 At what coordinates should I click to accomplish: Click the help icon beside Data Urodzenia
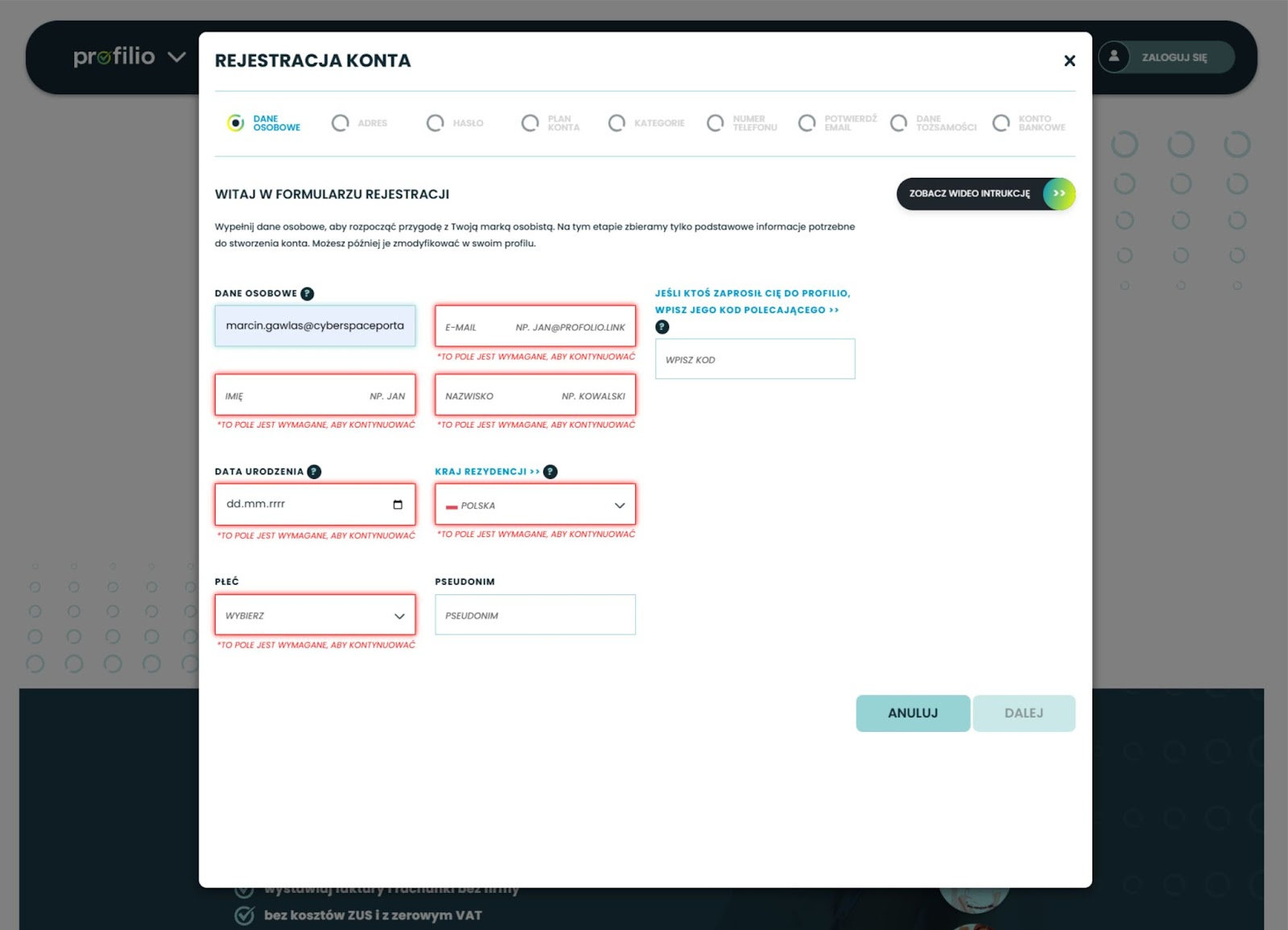pos(314,472)
